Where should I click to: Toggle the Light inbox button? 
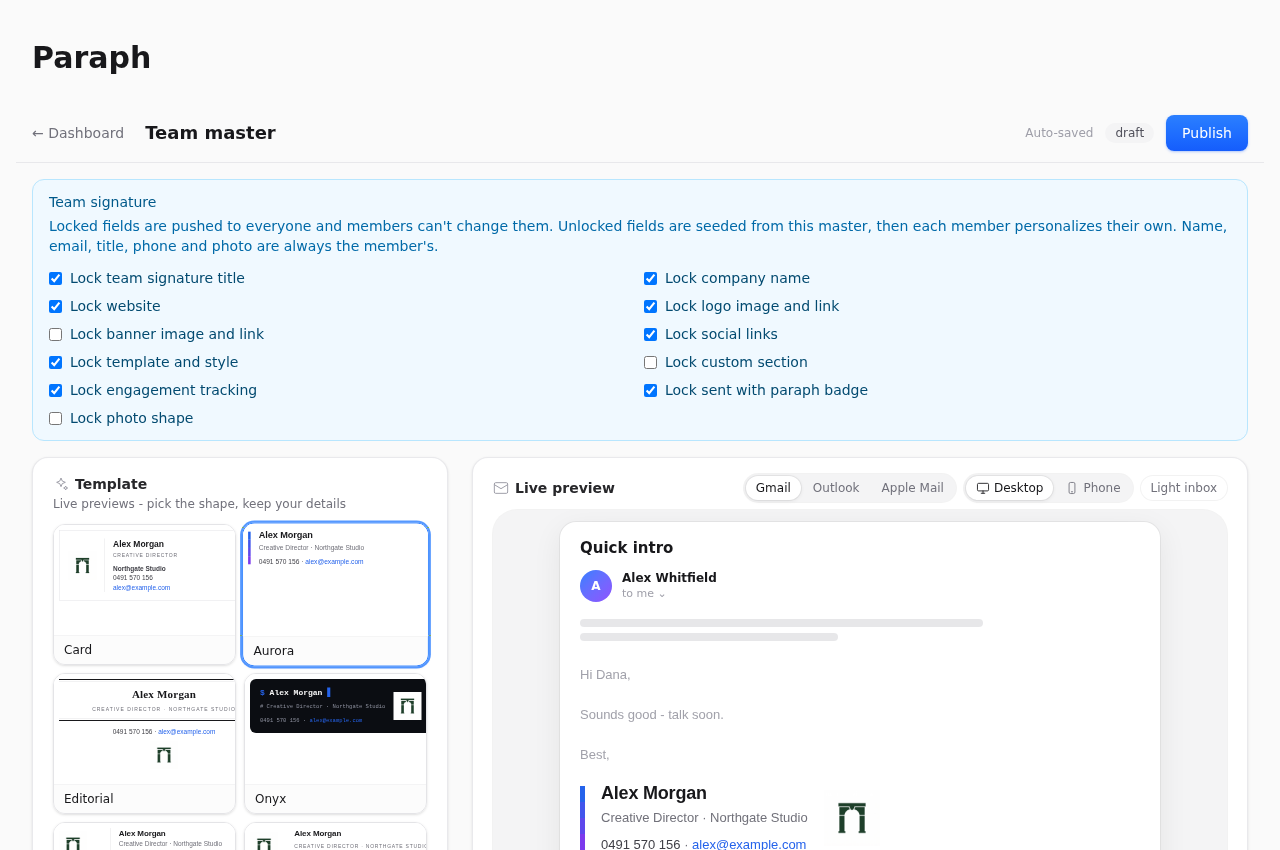click(1184, 488)
